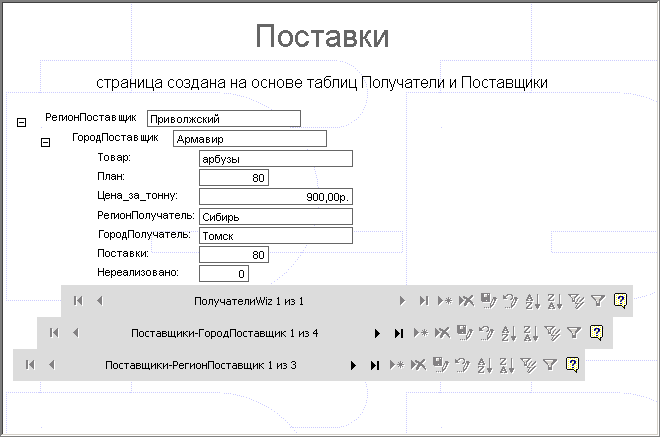Click the ГородПоставщик field with Армавир
Viewport: 660px width, 437px height.
click(x=250, y=139)
